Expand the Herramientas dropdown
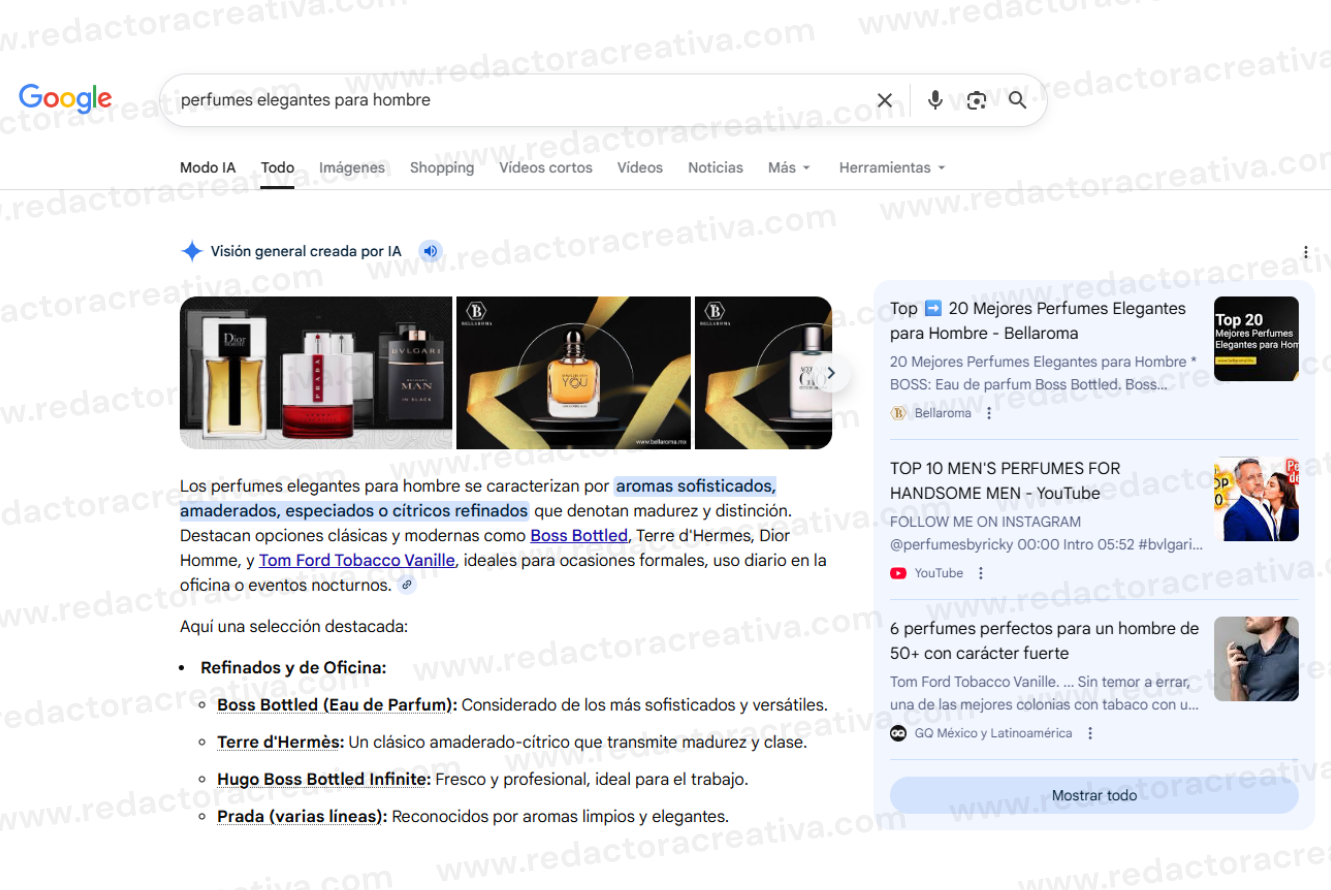 point(892,168)
